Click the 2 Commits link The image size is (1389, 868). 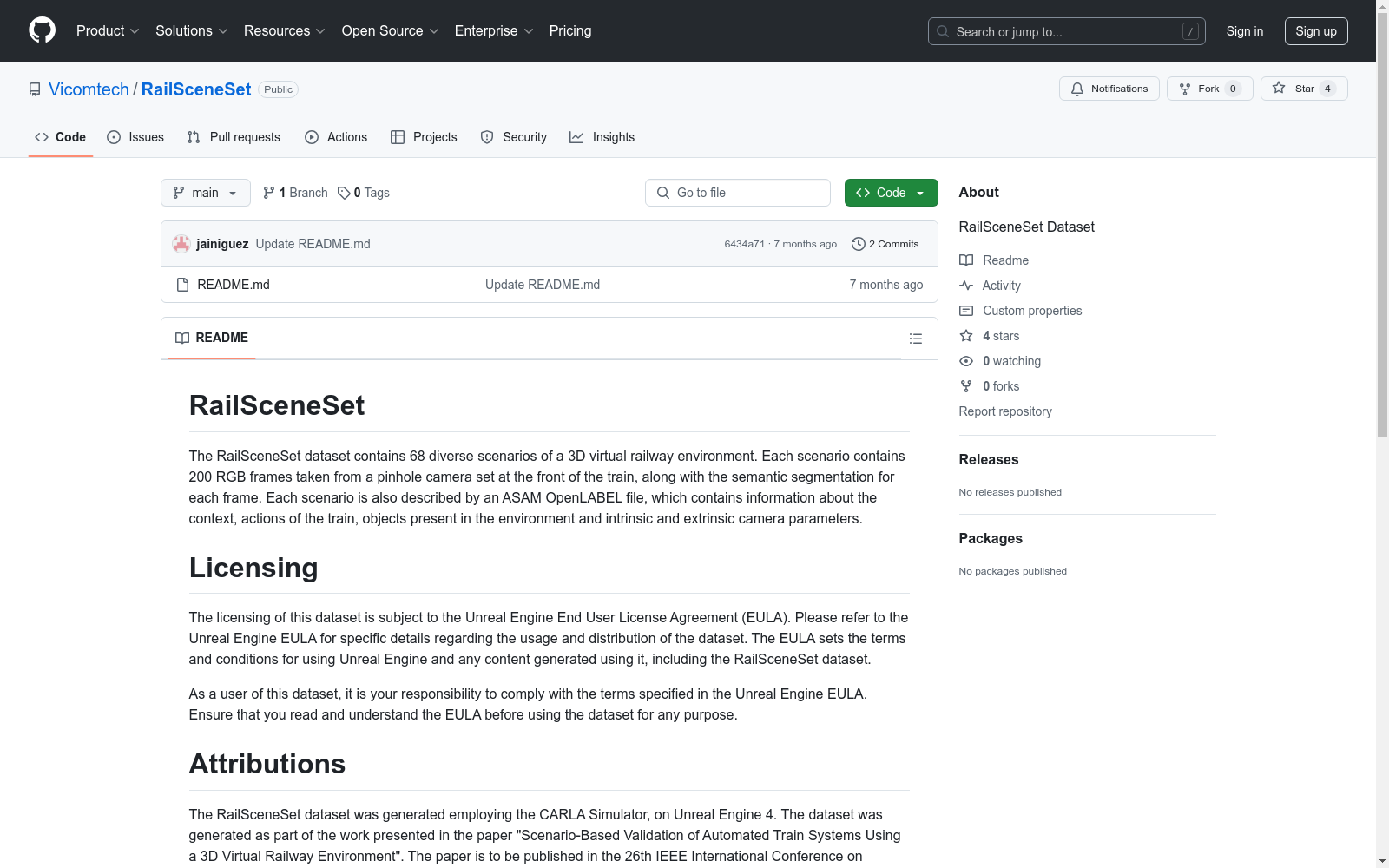(x=885, y=244)
